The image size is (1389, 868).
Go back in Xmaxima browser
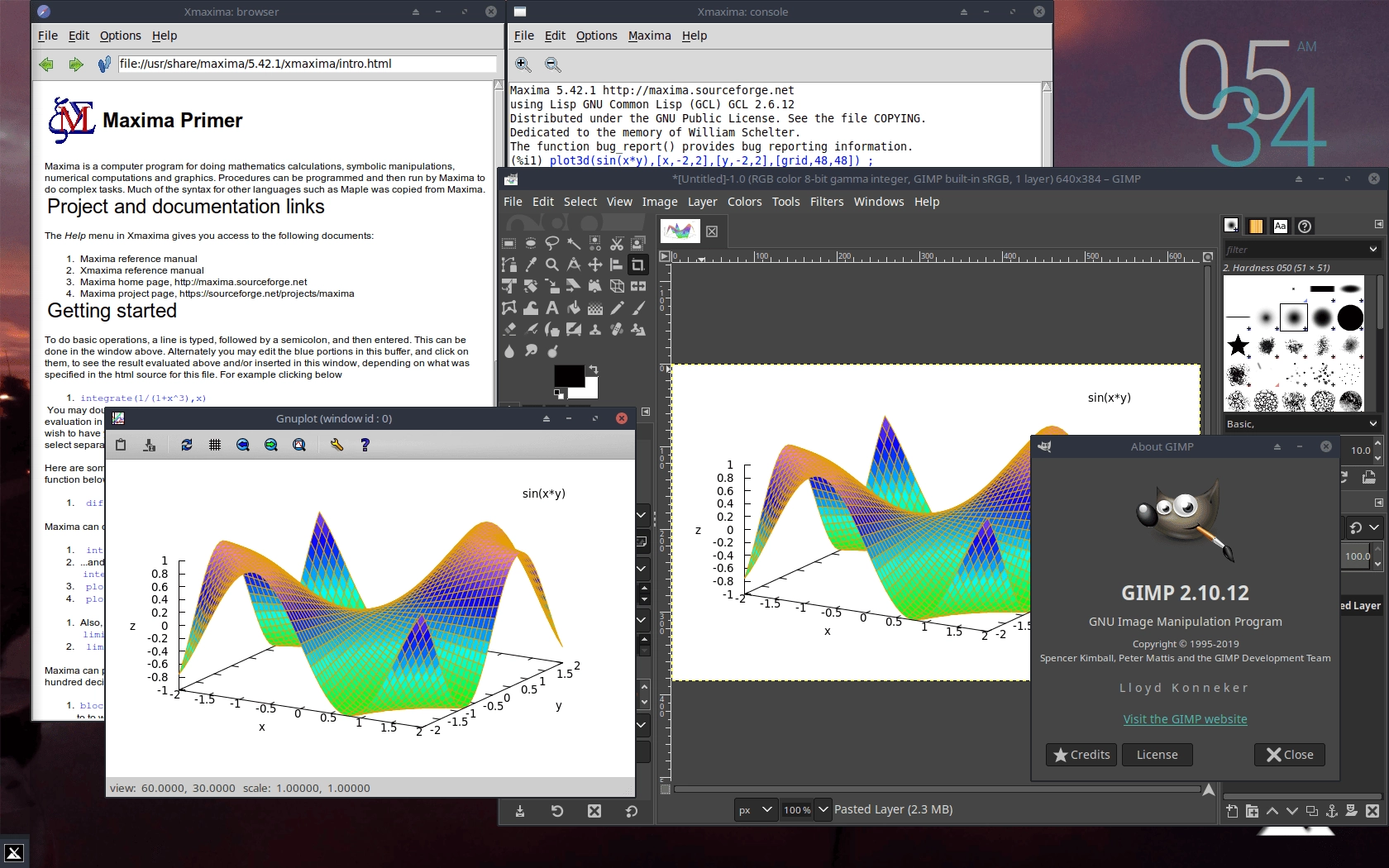coord(46,64)
